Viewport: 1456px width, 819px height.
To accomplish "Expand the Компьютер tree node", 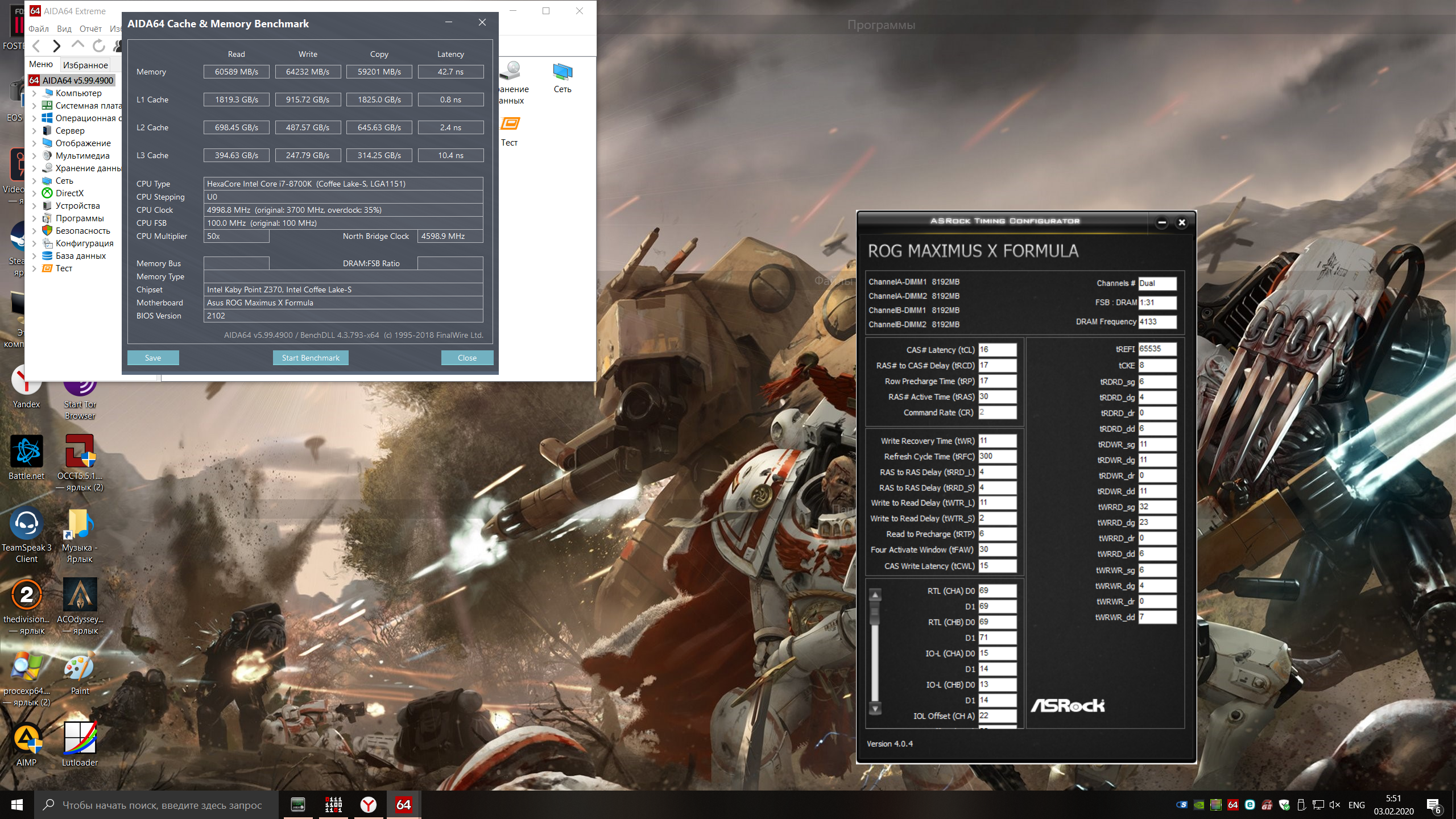I will point(34,93).
